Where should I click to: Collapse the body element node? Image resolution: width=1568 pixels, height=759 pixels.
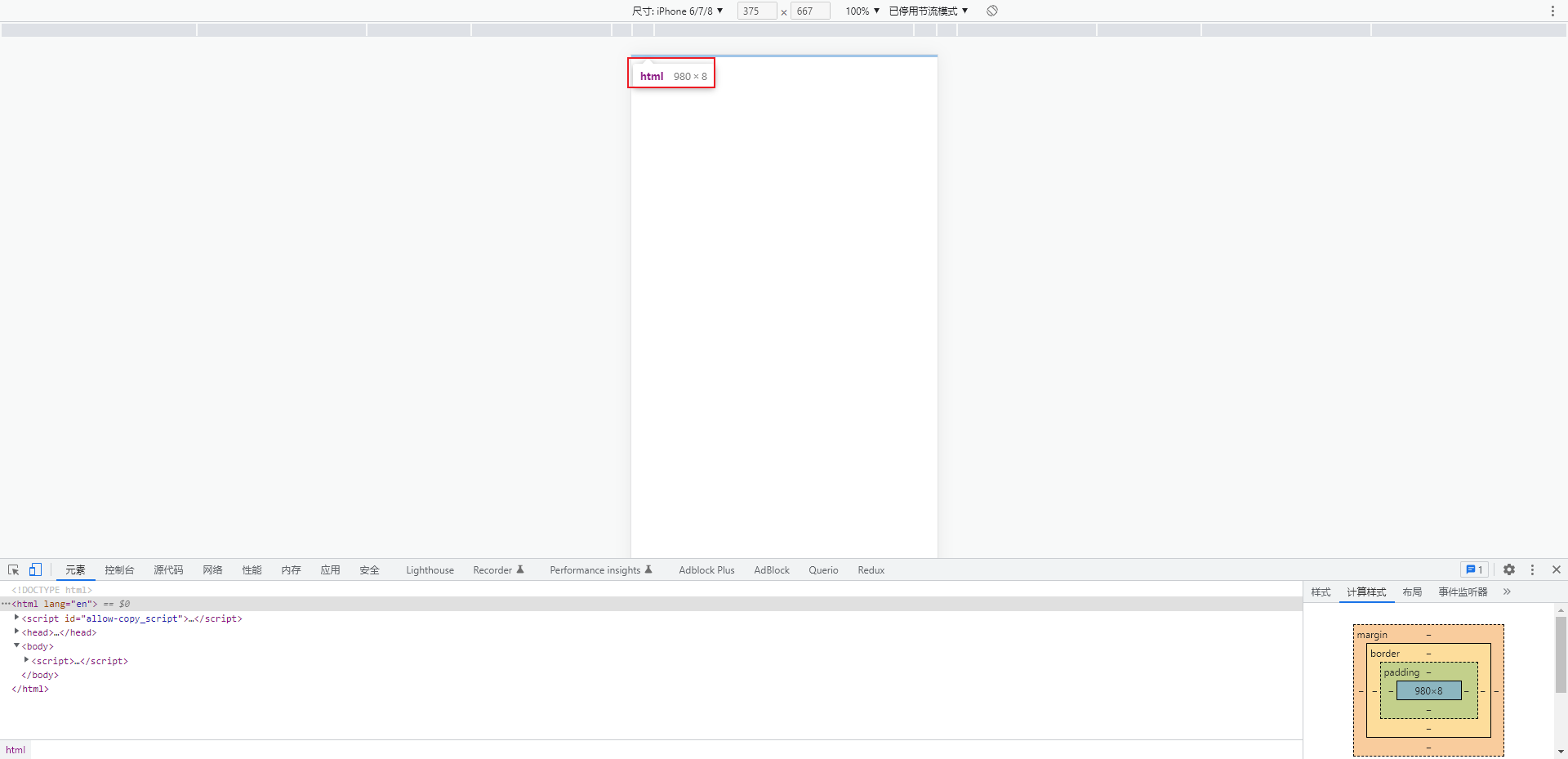(16, 645)
